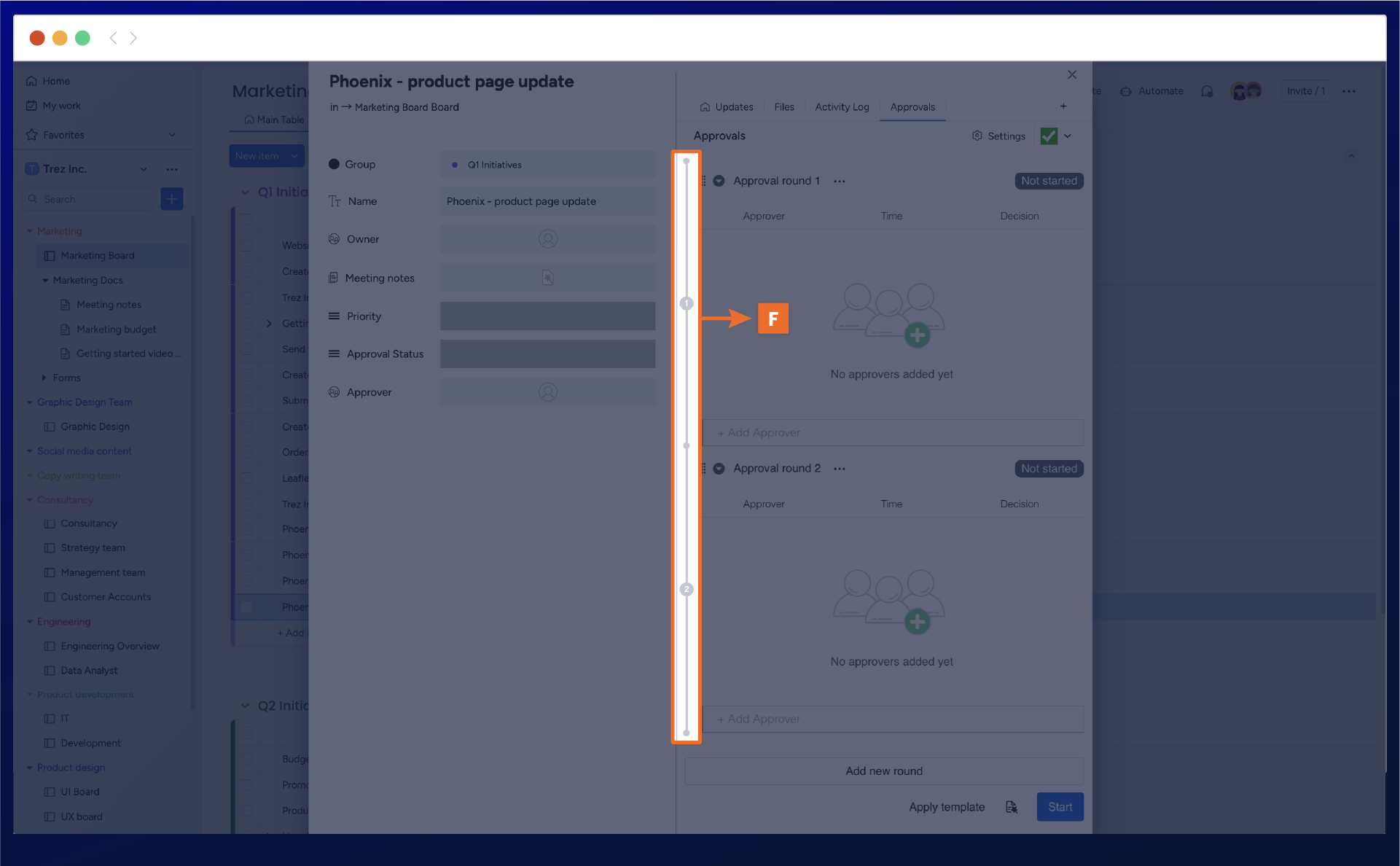The width and height of the screenshot is (1400, 866).
Task: Expand the Trez Inc. workspace dropdown
Action: pyautogui.click(x=144, y=169)
